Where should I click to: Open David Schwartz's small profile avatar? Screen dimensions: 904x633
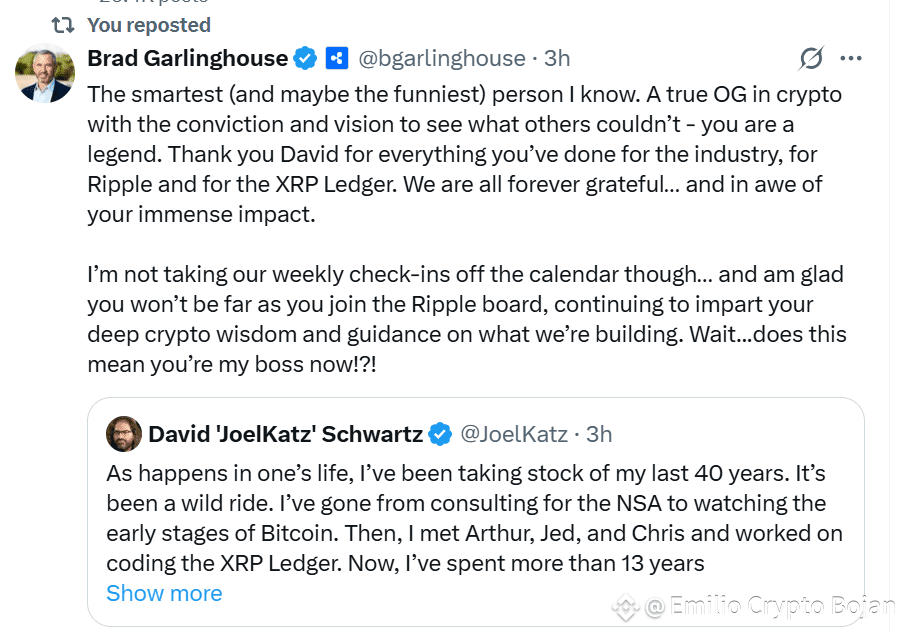[x=124, y=434]
